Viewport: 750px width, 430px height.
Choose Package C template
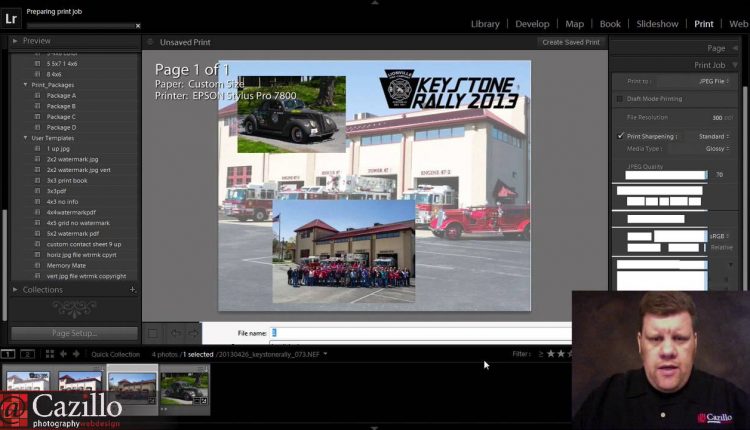(61, 117)
